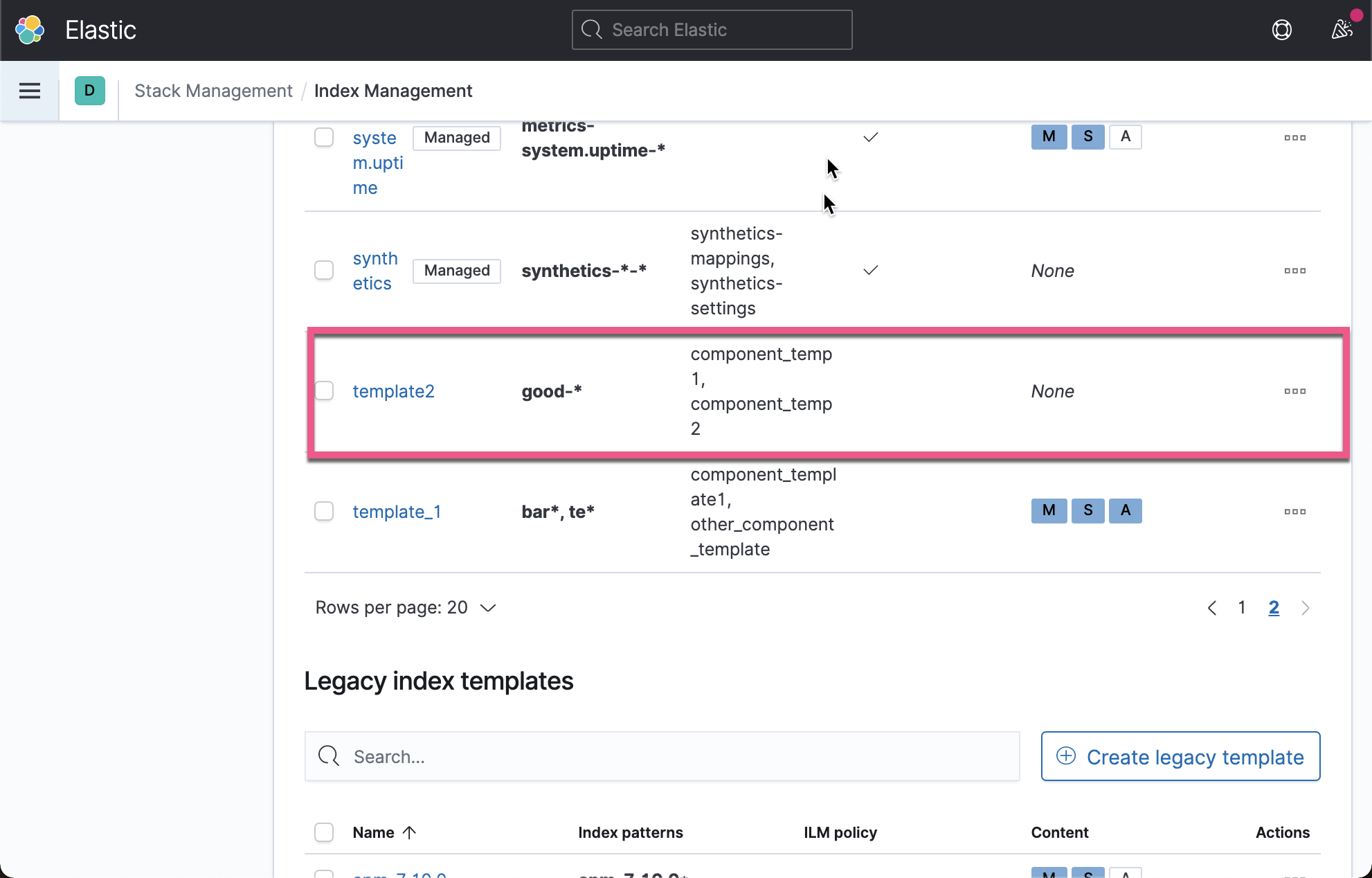Open the main navigation menu
Viewport: 1372px width, 878px height.
pyautogui.click(x=30, y=90)
